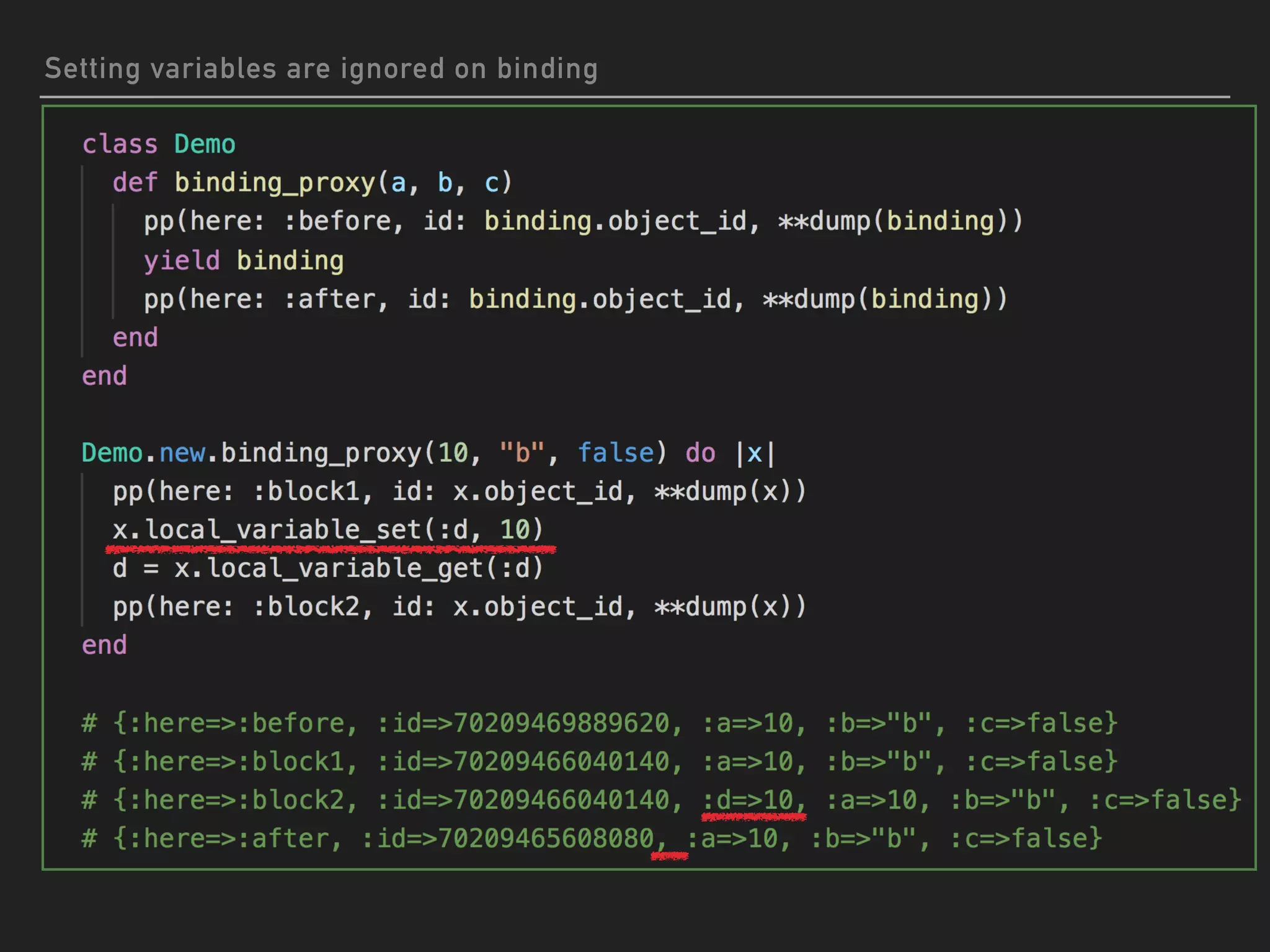Click the inner 'end' closing the method
Screen dimensions: 1270x952
click(135, 338)
